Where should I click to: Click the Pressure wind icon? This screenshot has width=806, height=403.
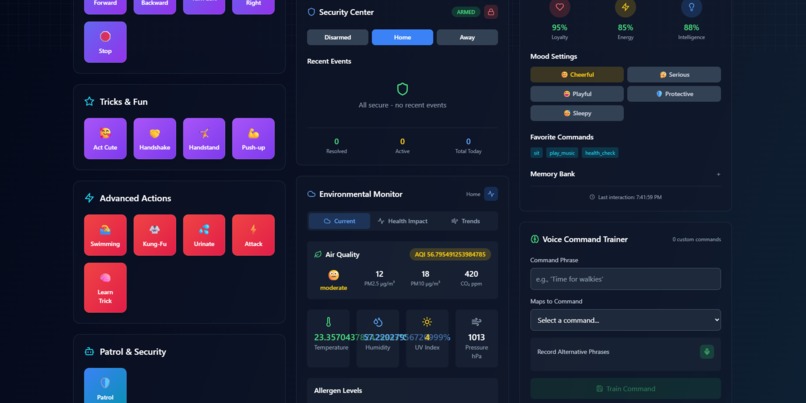[x=477, y=322]
